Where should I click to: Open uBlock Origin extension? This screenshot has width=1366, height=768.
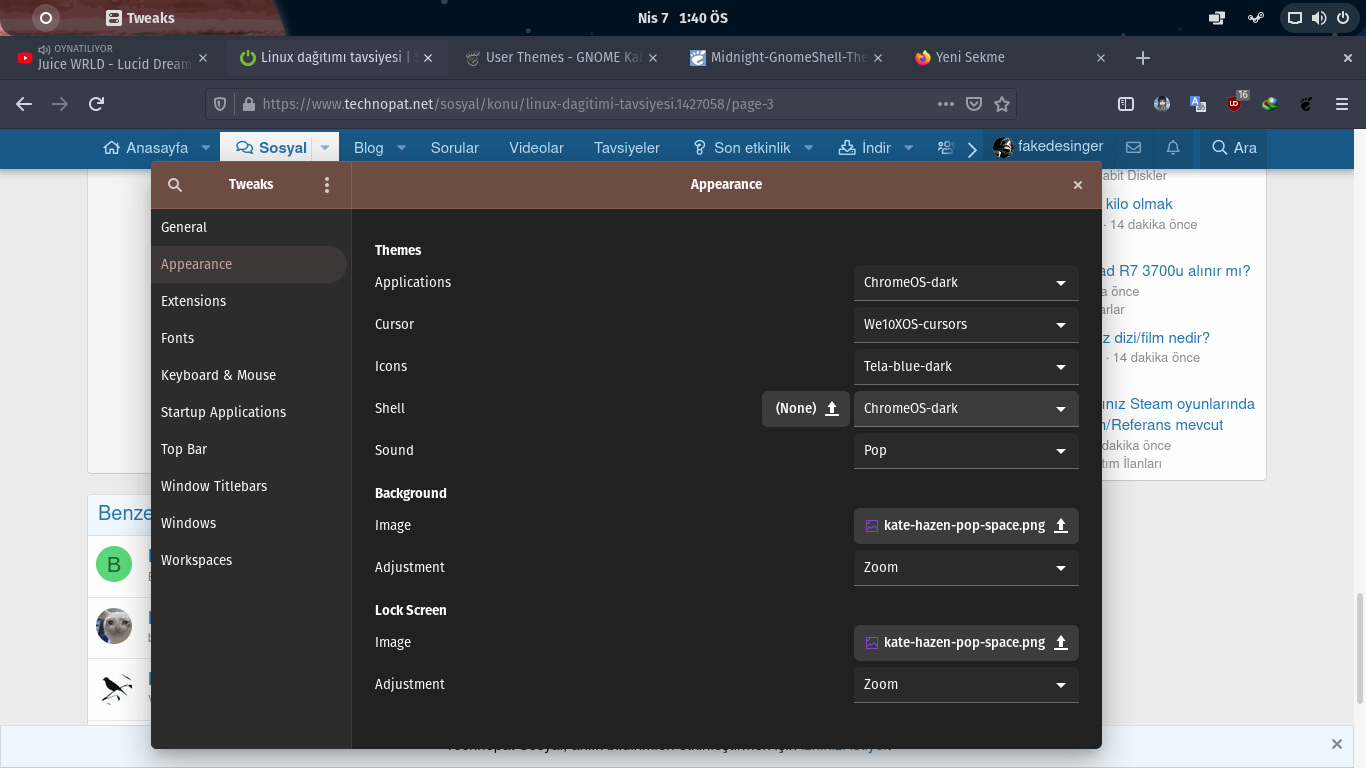[1236, 103]
